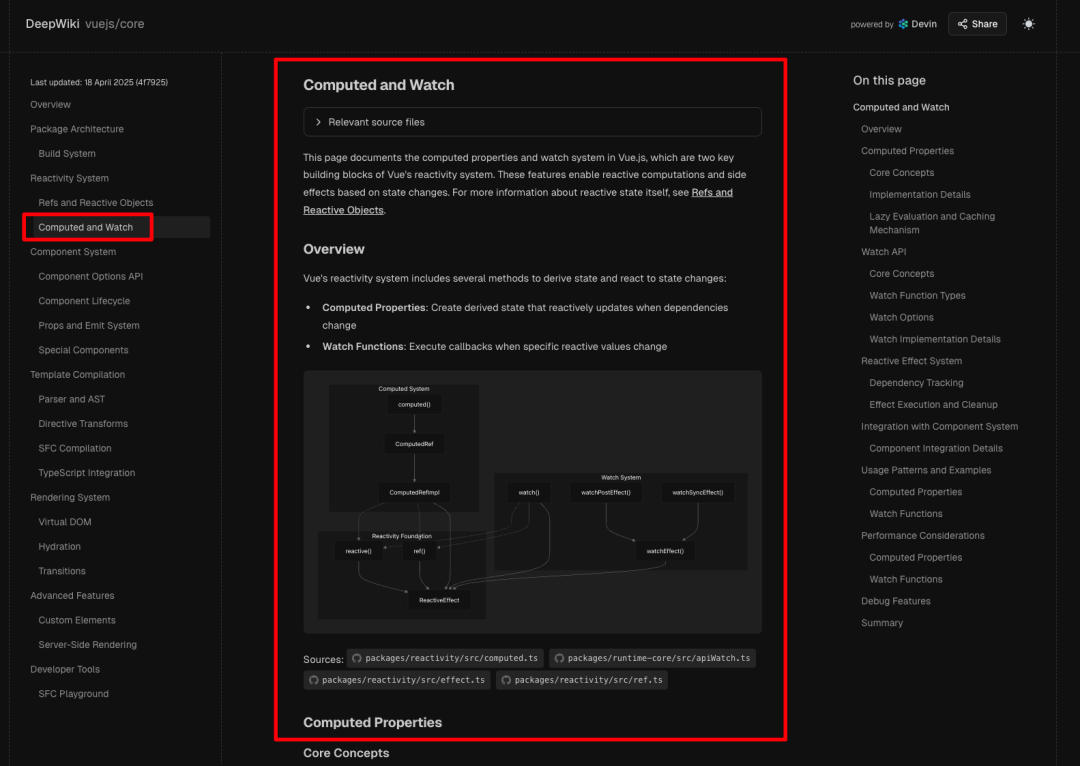1080x766 pixels.
Task: Select SFC Playground in the sidebar
Action: coord(74,694)
